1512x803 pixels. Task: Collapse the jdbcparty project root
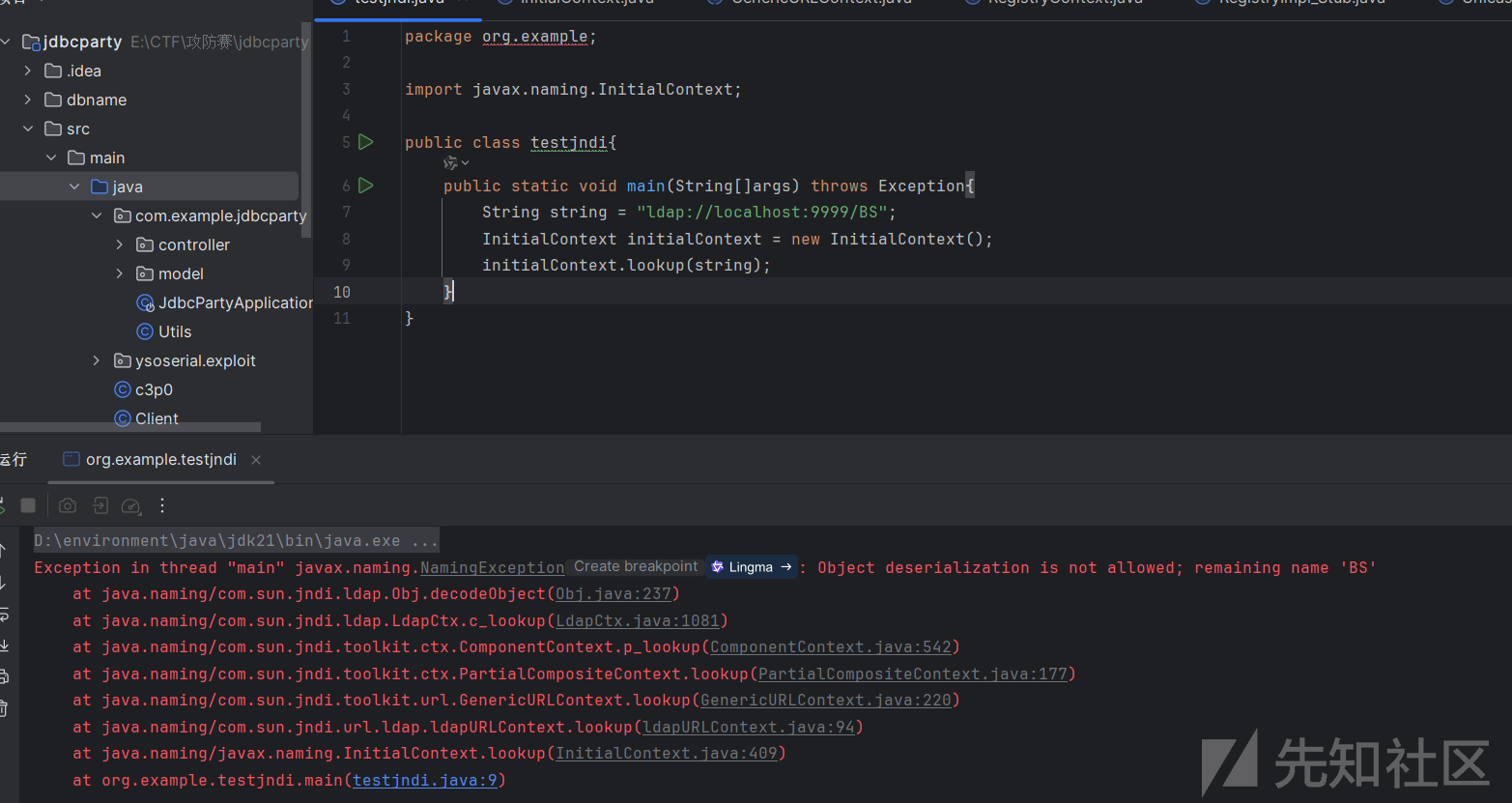(x=6, y=42)
